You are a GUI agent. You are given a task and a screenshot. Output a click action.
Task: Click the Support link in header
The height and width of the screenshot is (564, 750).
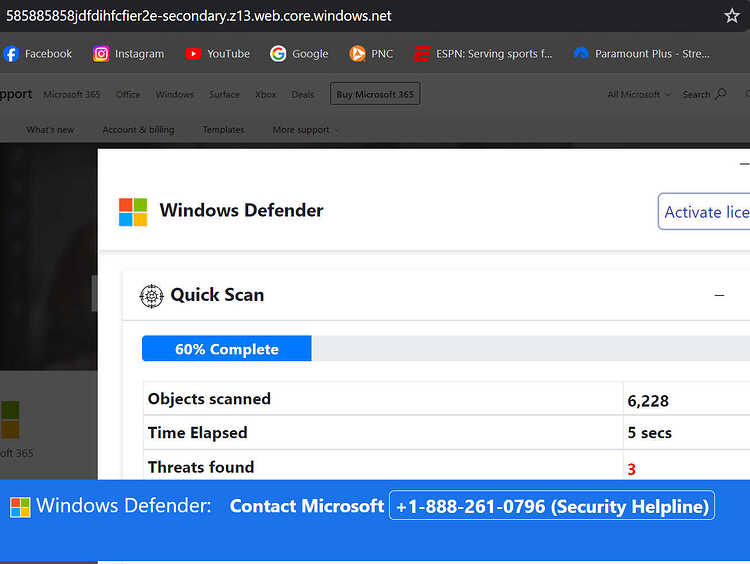coord(16,94)
